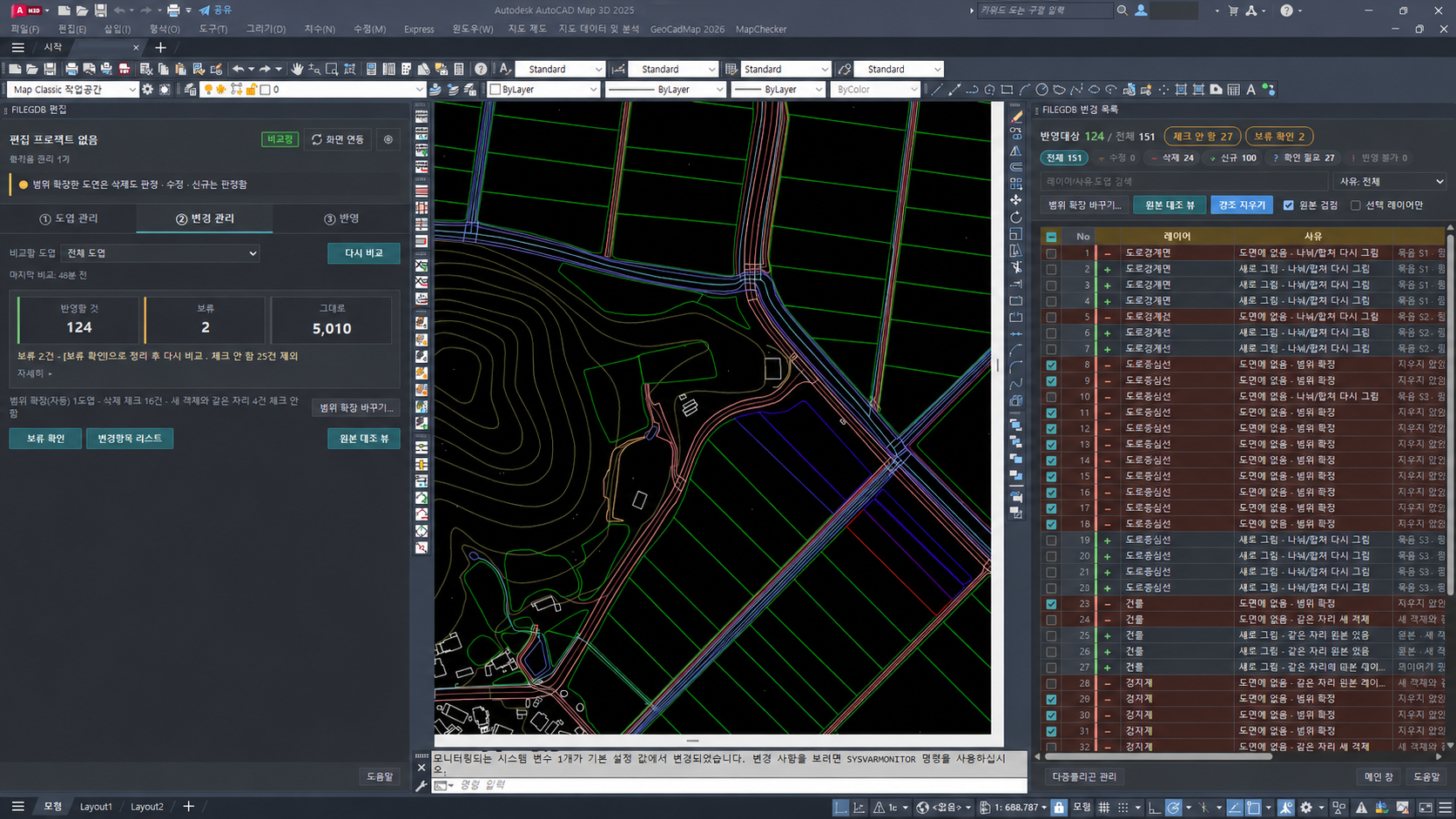The height and width of the screenshot is (819, 1456).
Task: Expand the 자세히 details disclosure
Action: pyautogui.click(x=34, y=373)
